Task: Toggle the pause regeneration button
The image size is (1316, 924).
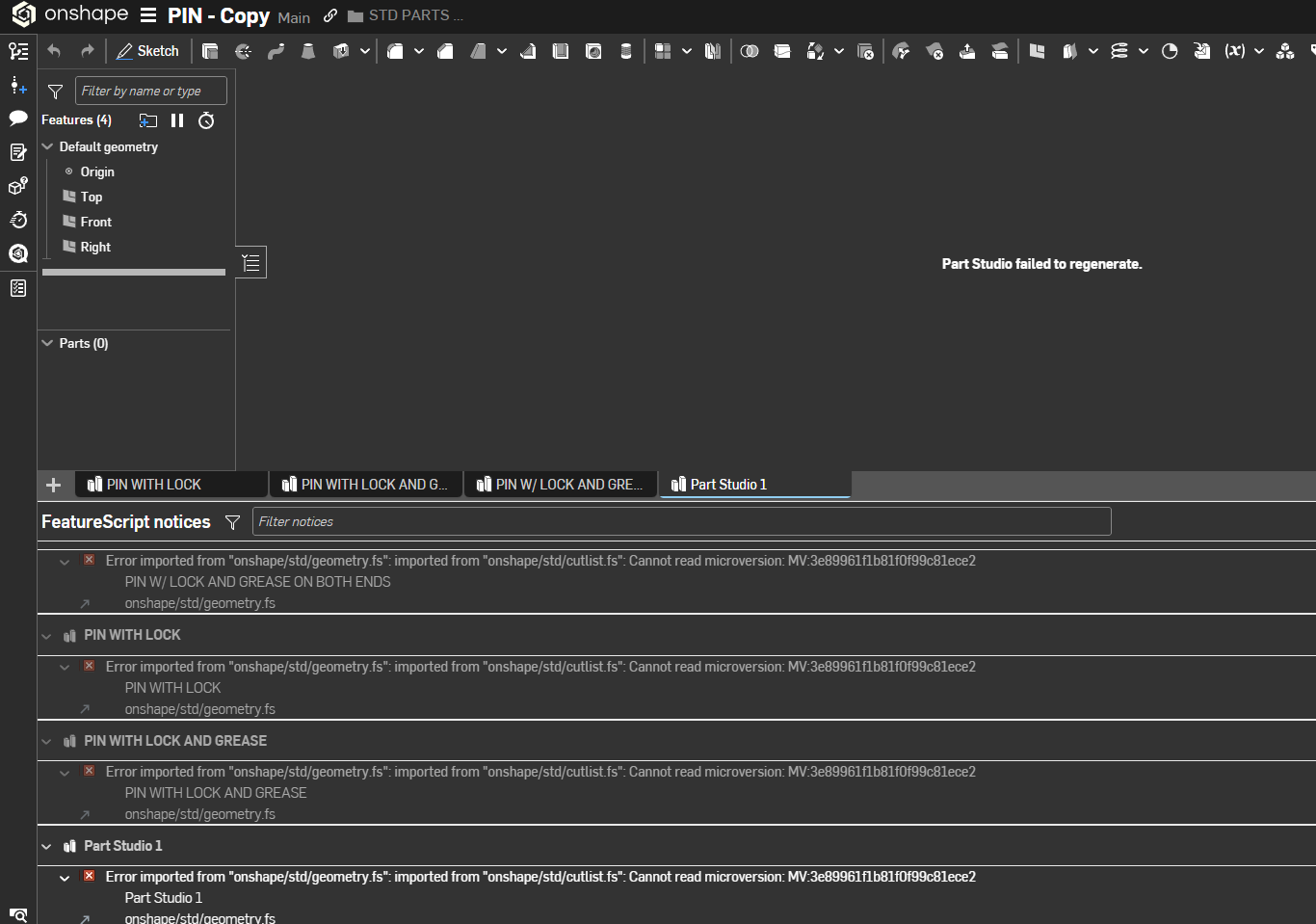Action: [x=177, y=120]
